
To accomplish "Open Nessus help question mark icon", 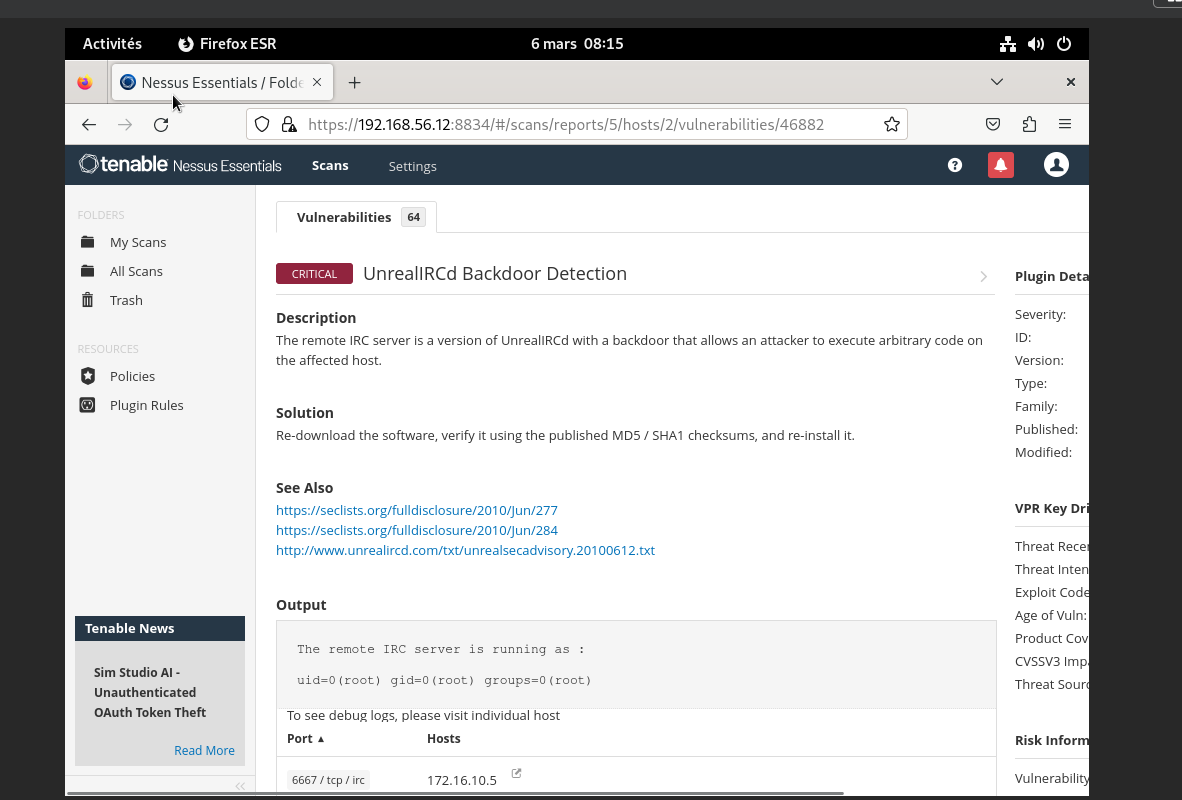I will pyautogui.click(x=954, y=165).
